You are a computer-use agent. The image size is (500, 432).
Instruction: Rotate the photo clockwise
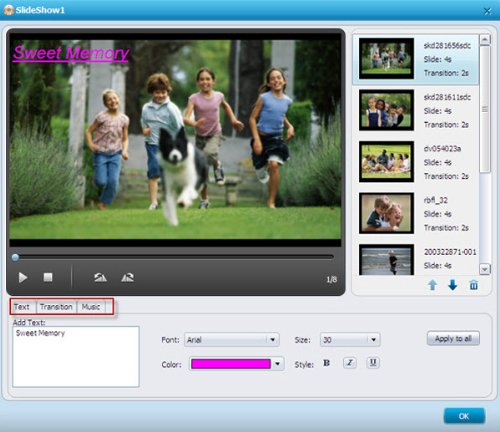click(x=128, y=277)
